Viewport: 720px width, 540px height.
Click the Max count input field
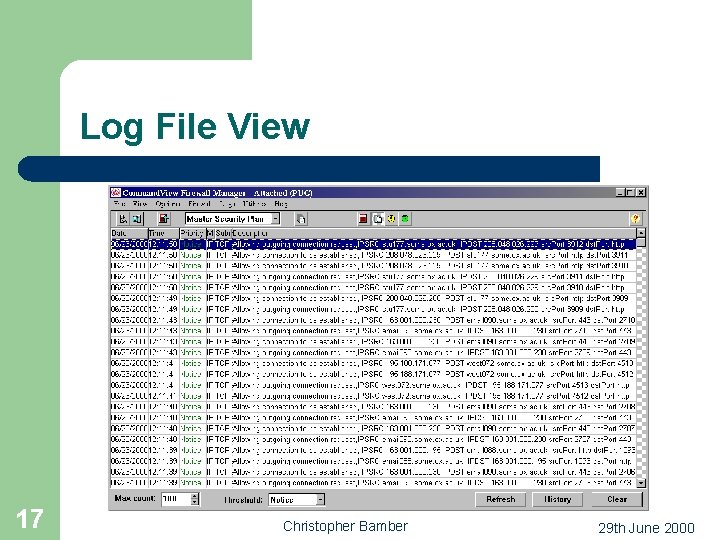pos(176,499)
